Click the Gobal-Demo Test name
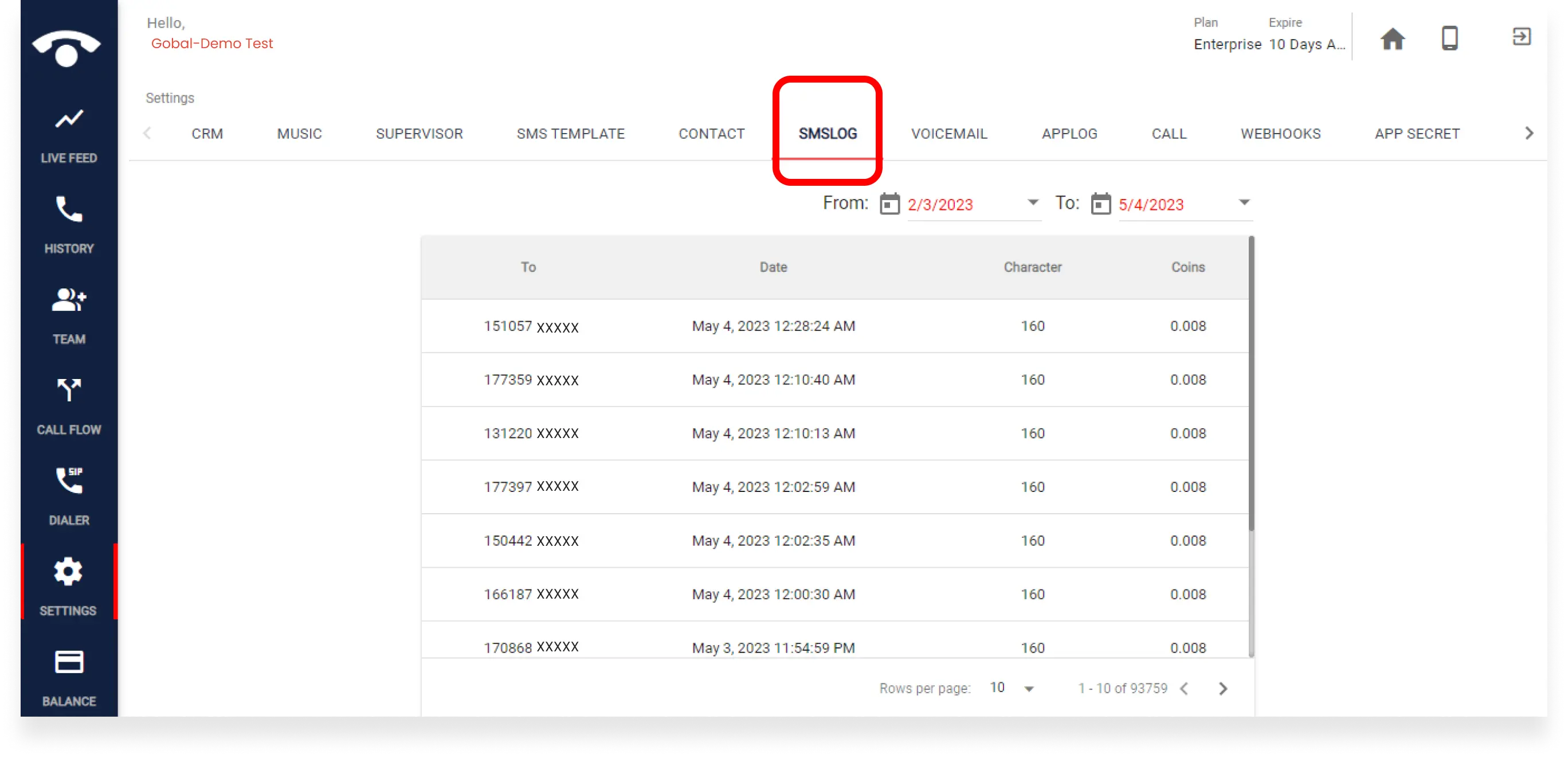 pos(211,43)
